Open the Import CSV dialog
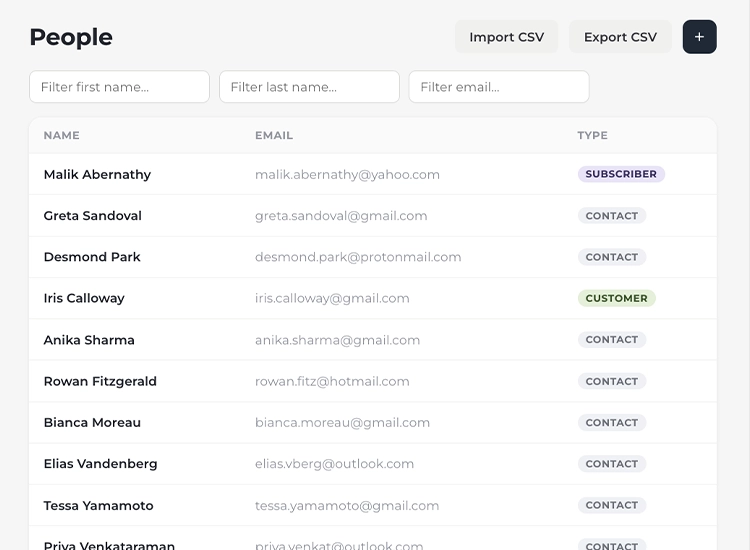This screenshot has height=550, width=750. [507, 37]
